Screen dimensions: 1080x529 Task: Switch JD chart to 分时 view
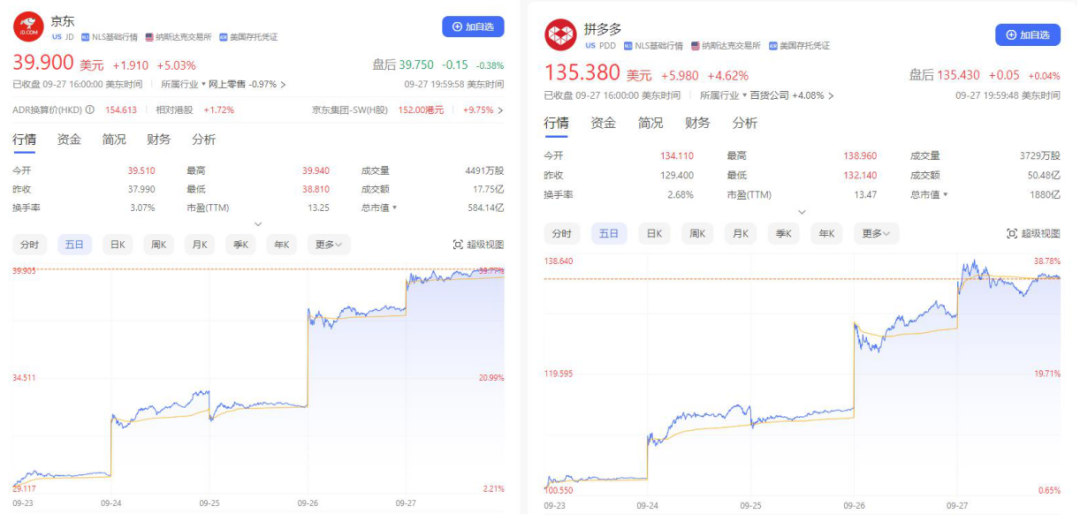(x=30, y=245)
